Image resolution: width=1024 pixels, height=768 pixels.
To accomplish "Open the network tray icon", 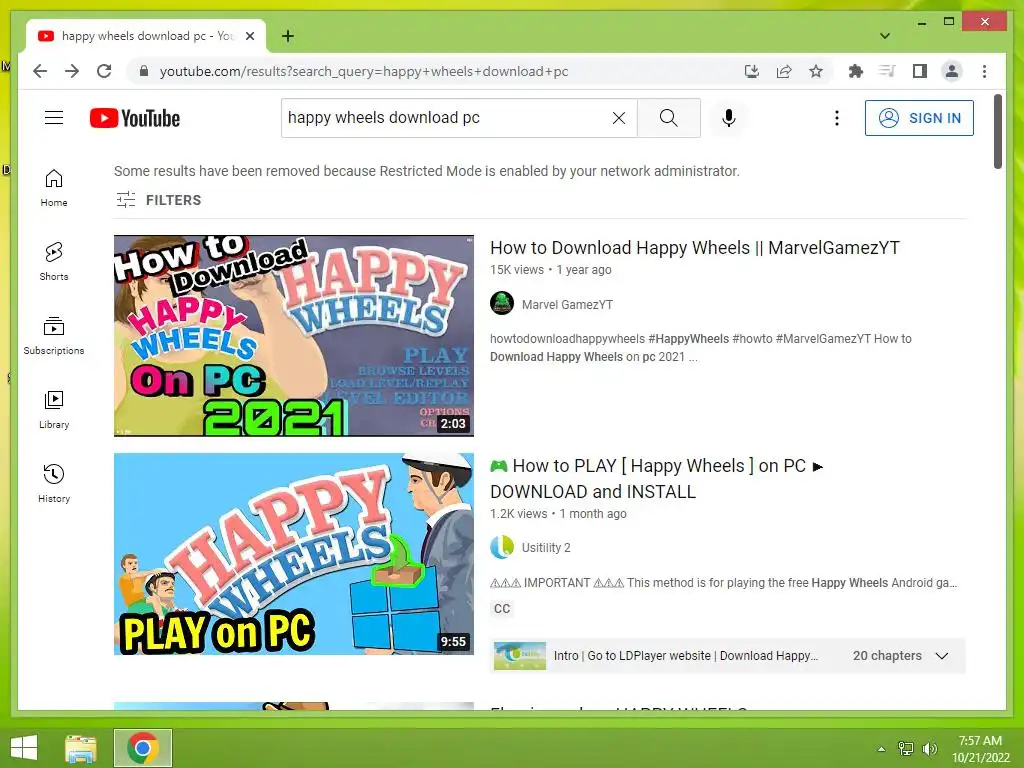I will (x=906, y=749).
